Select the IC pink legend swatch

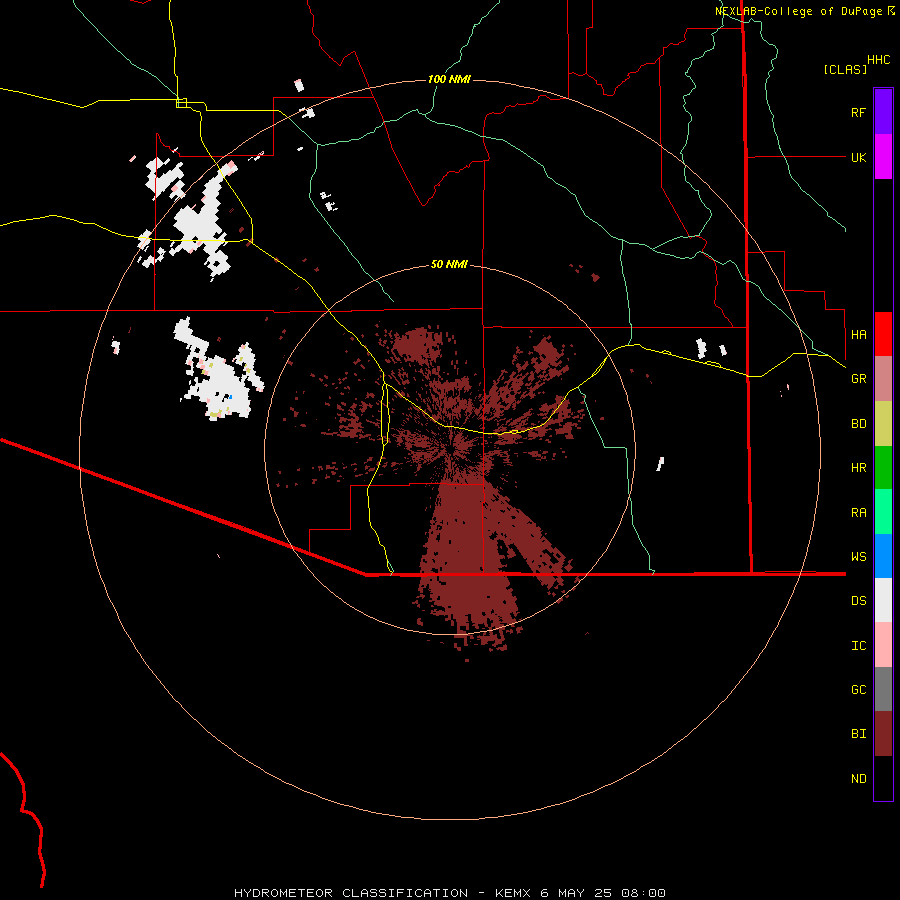(883, 645)
